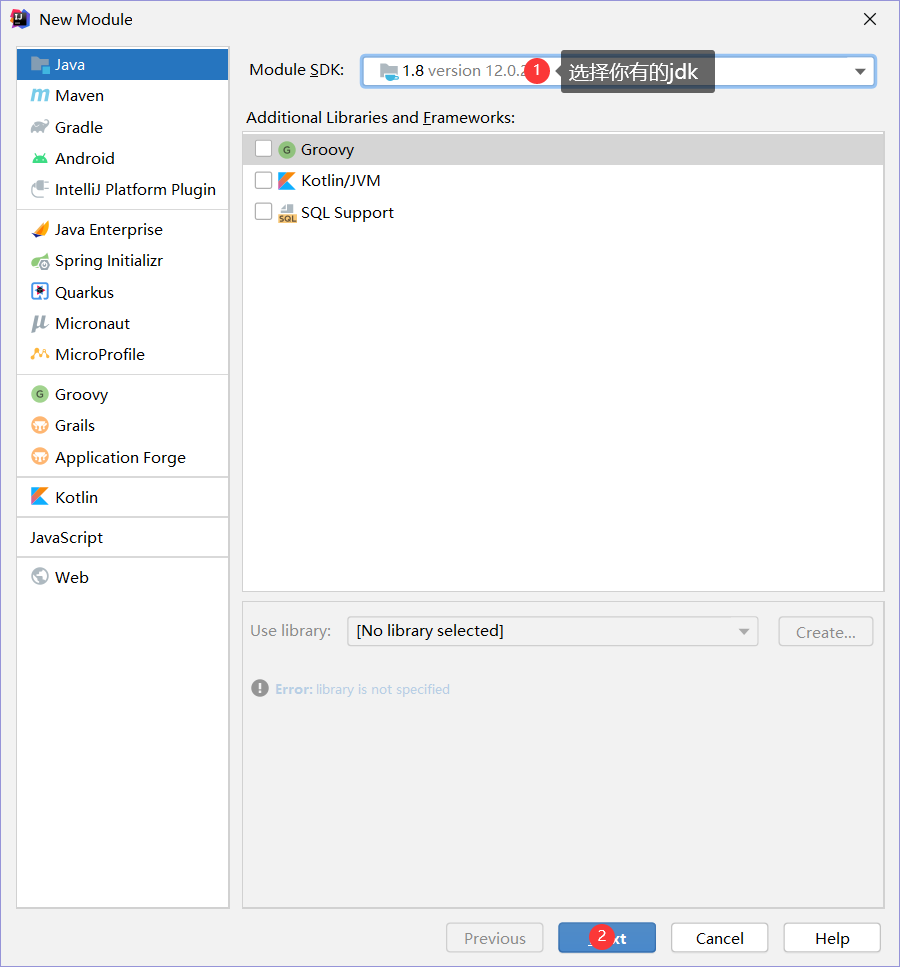Select JavaScript module type
This screenshot has height=967, width=900.
coord(123,537)
